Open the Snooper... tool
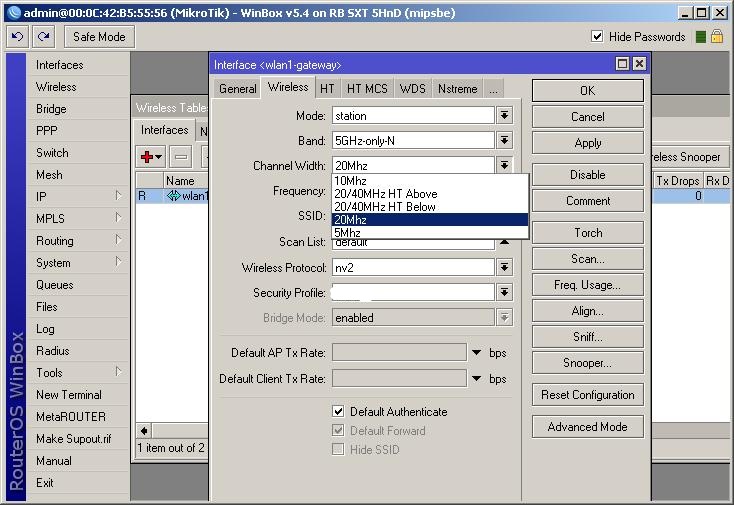 pos(587,363)
